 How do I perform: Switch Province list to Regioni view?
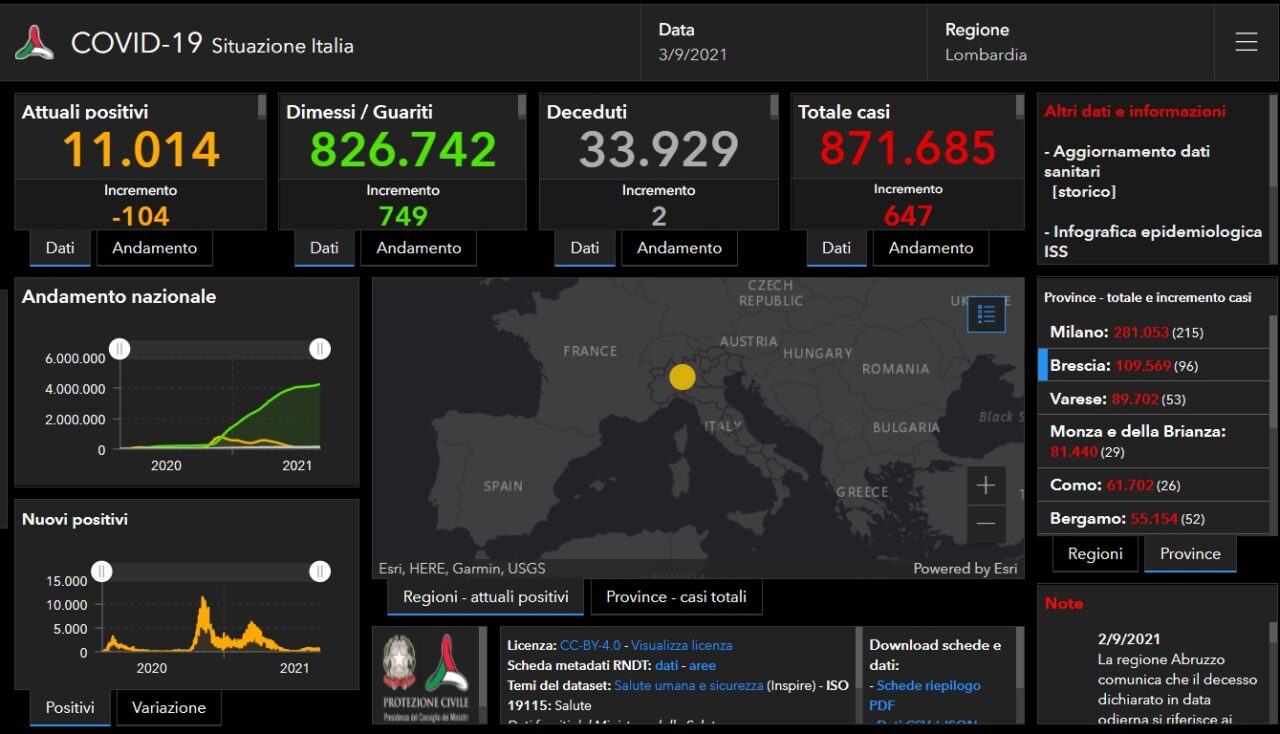pyautogui.click(x=1095, y=553)
